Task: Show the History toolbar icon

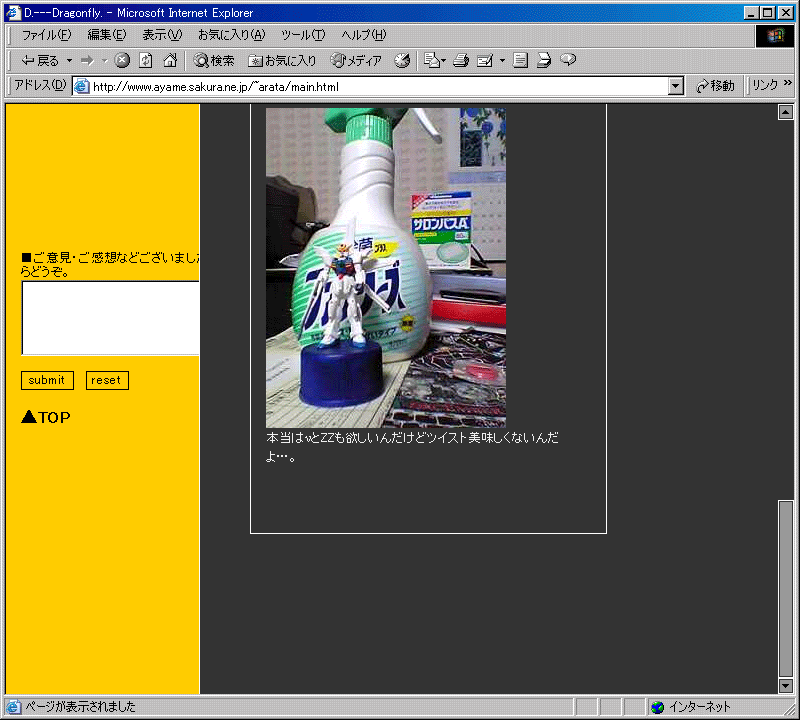Action: point(402,61)
